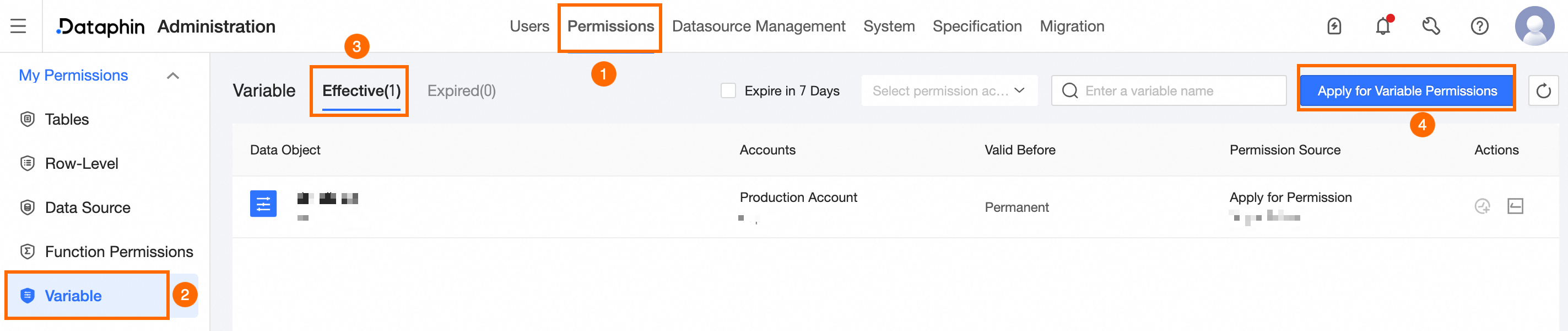Open the Select permission account dropdown
Screen dimensions: 1568x331
[x=949, y=91]
